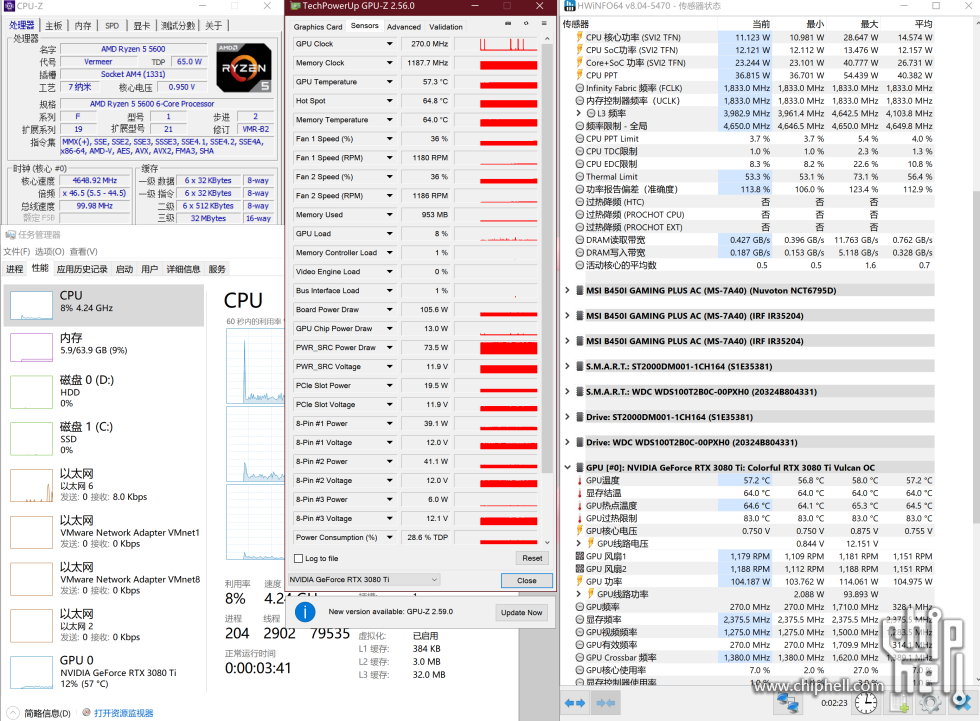This screenshot has width=980, height=721.
Task: Switch to Task Manager 进程 tab
Action: coord(14,269)
